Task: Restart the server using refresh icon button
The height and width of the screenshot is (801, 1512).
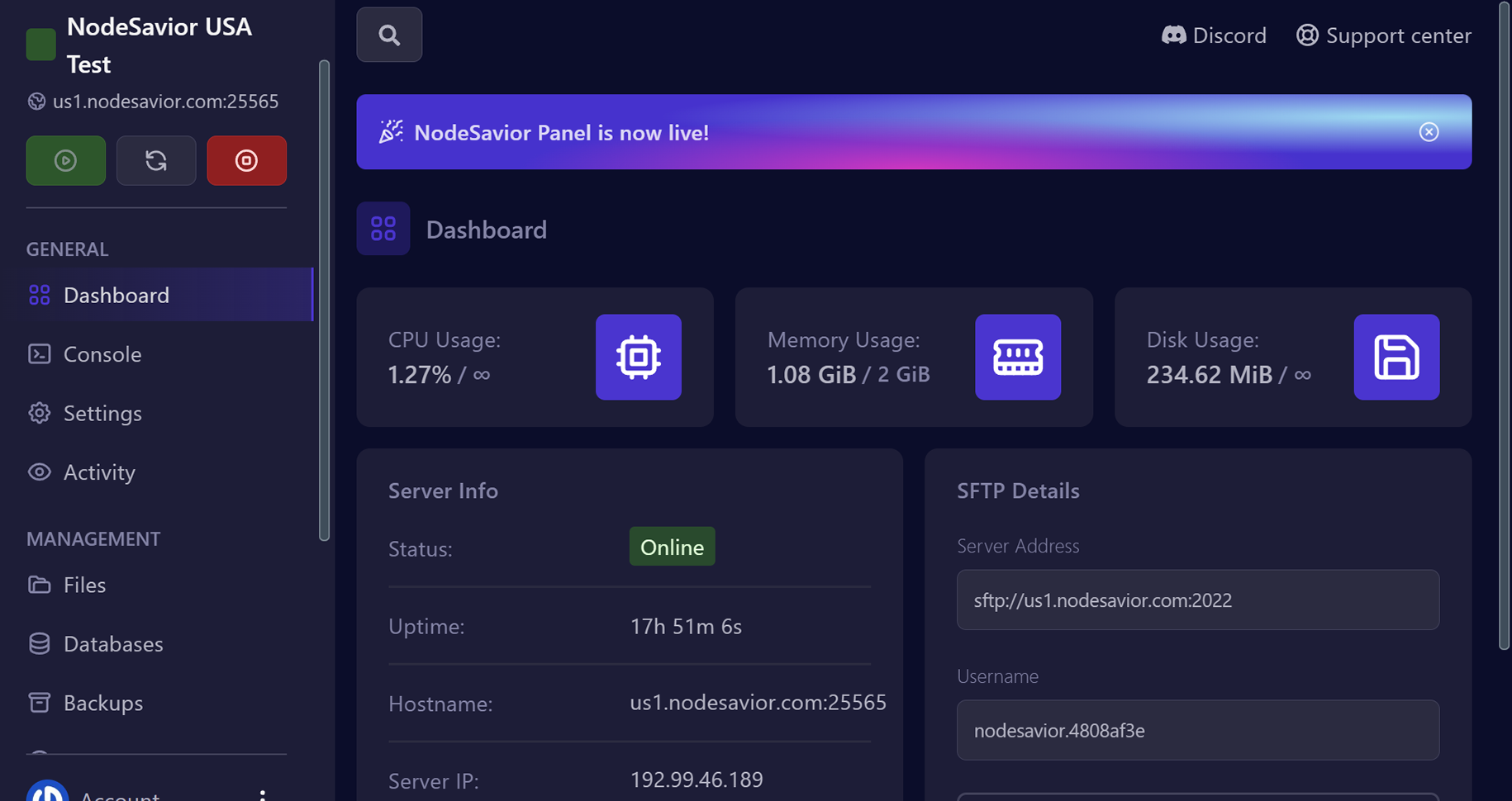Action: (x=156, y=160)
